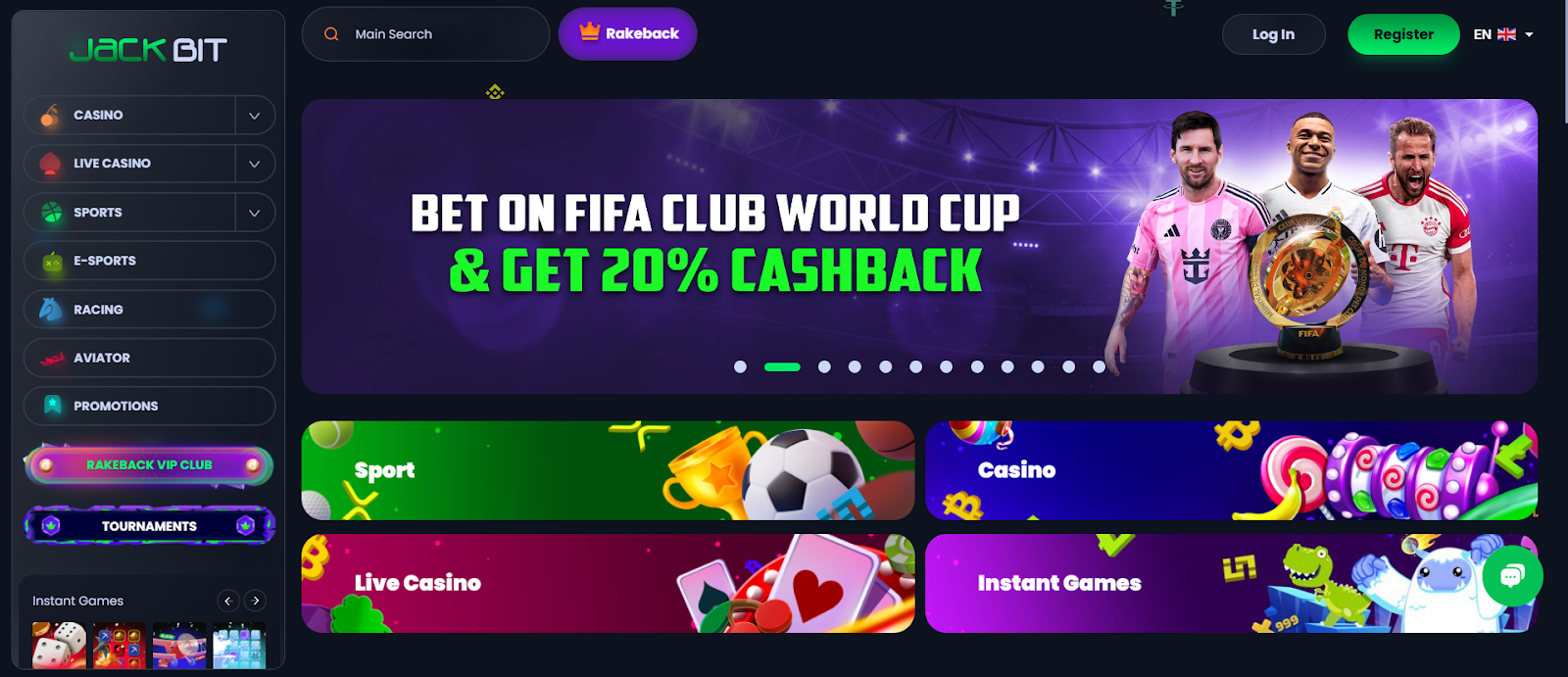This screenshot has height=677, width=1568.
Task: Click the Register button
Action: (1403, 34)
